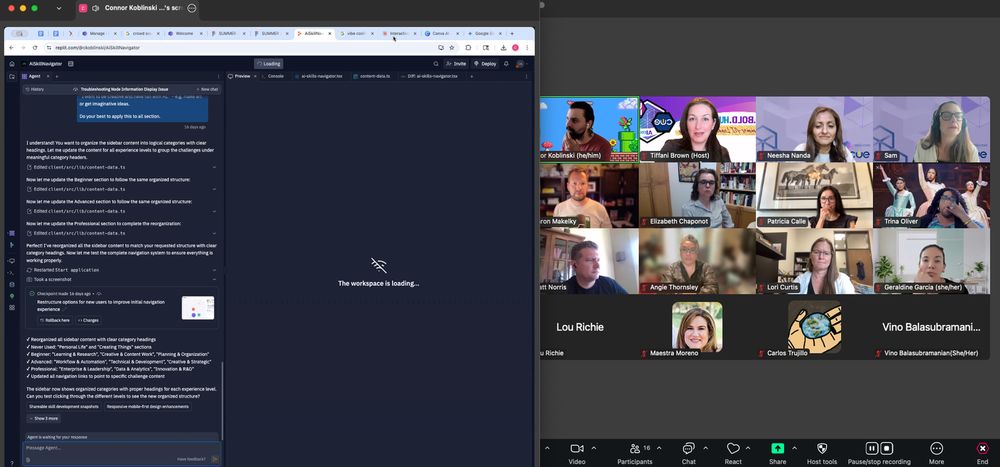Expand participants options caret in Zoom
Viewport: 1000px width, 467px height.
[659, 448]
